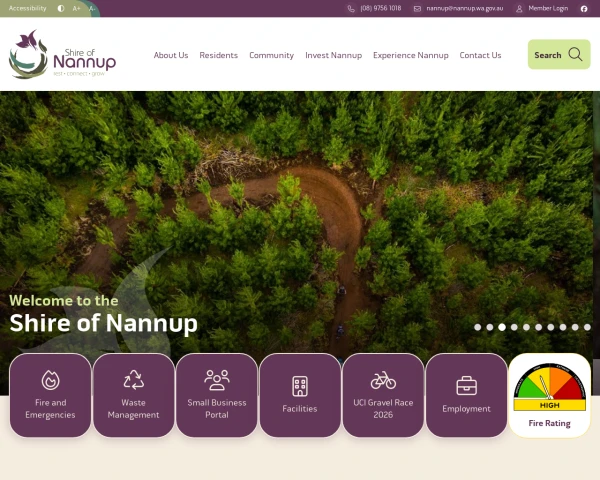
Task: Toggle high contrast accessibility mode
Action: 61,8
